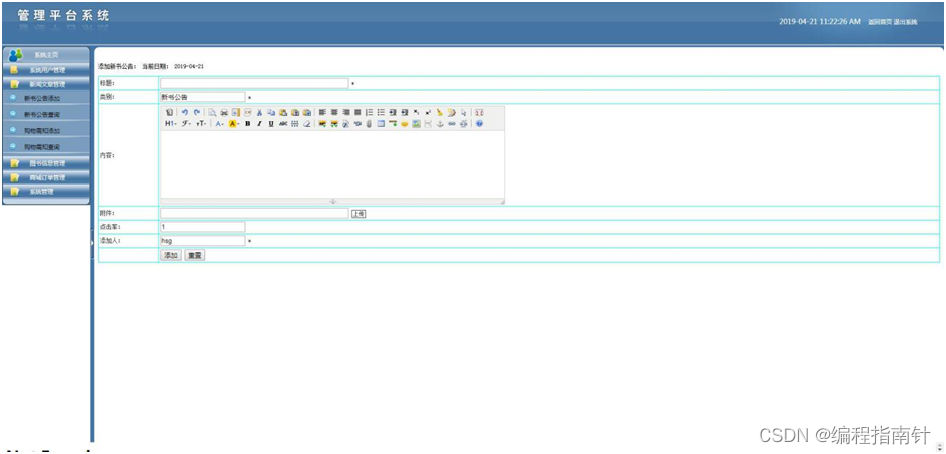This screenshot has width=946, height=454.
Task: Click the 点击率 field showing 1
Action: click(203, 227)
